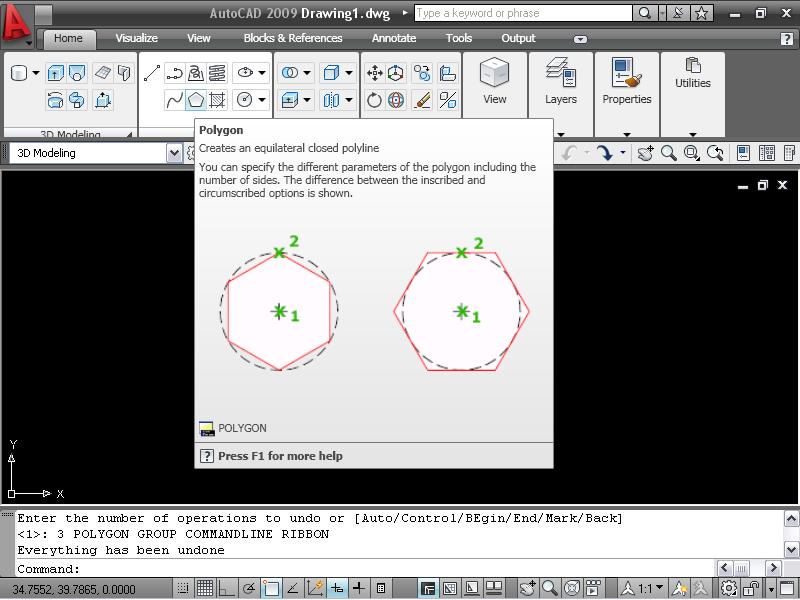The image size is (800, 600).
Task: Toggle Snap Mode in status bar
Action: [183, 589]
